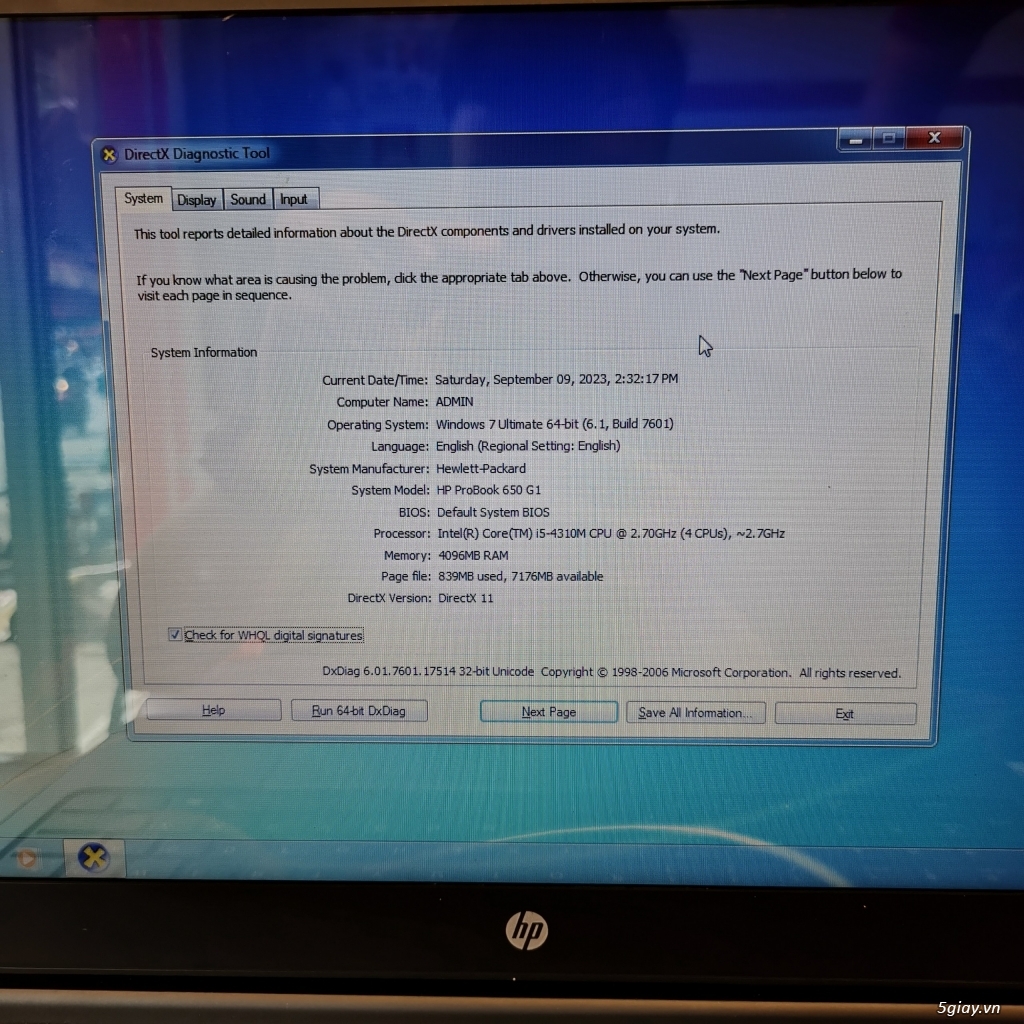Close the DirectX Diagnostic Tool window

pyautogui.click(x=935, y=138)
